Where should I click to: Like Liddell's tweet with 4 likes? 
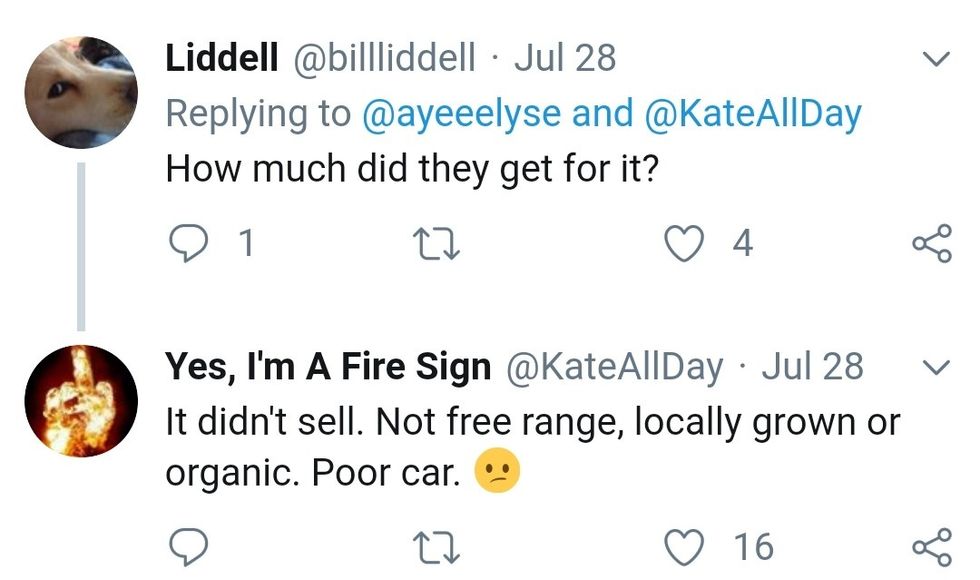click(685, 243)
